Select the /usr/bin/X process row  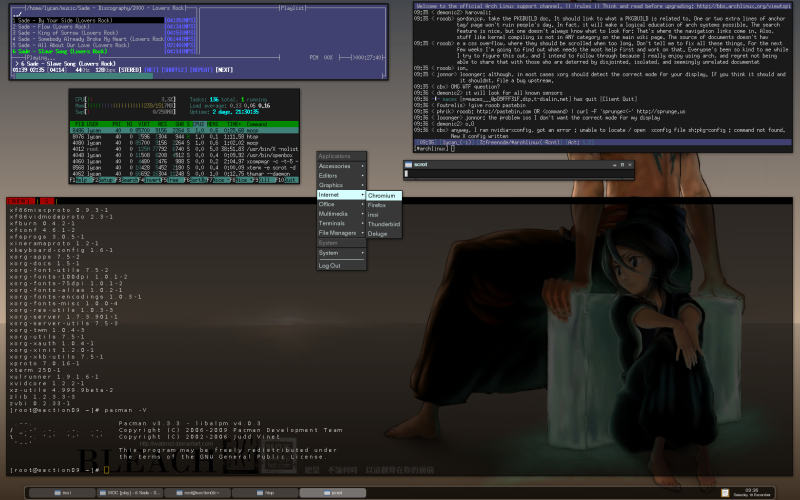[184, 149]
